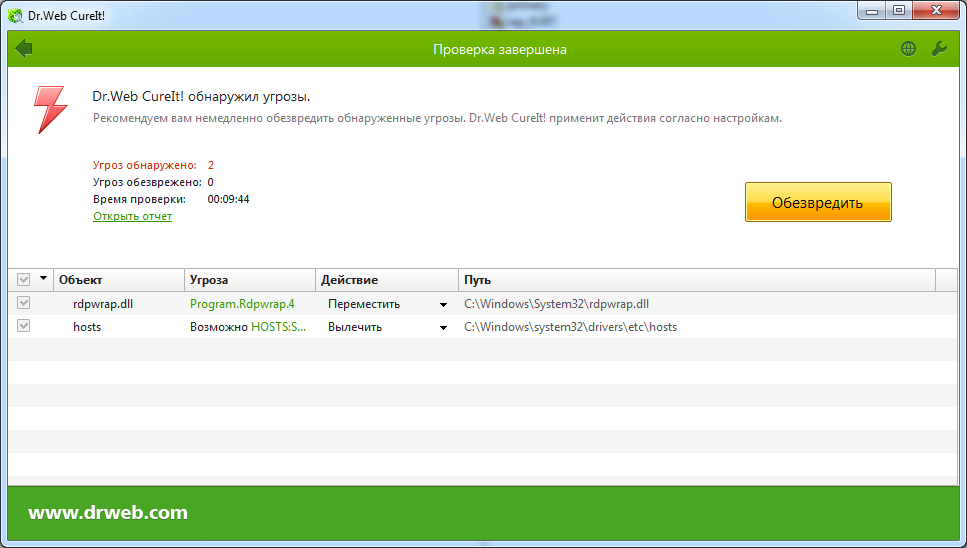This screenshot has width=967, height=548.
Task: Close the Dr.Web CureIt! window
Action: click(x=936, y=10)
